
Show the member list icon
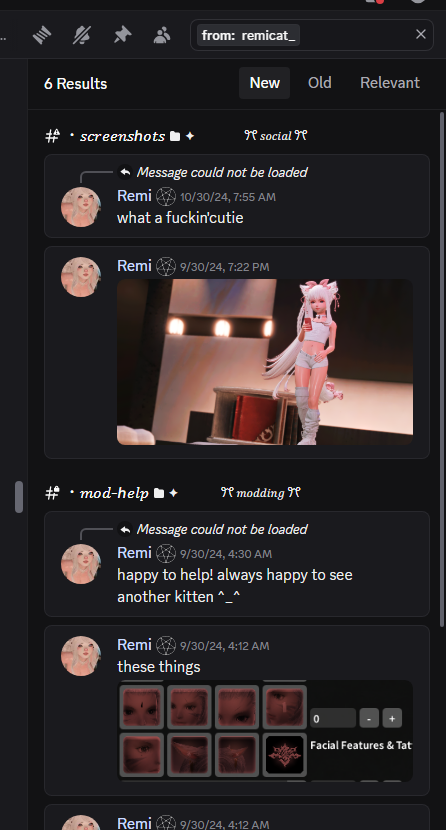(x=162, y=35)
